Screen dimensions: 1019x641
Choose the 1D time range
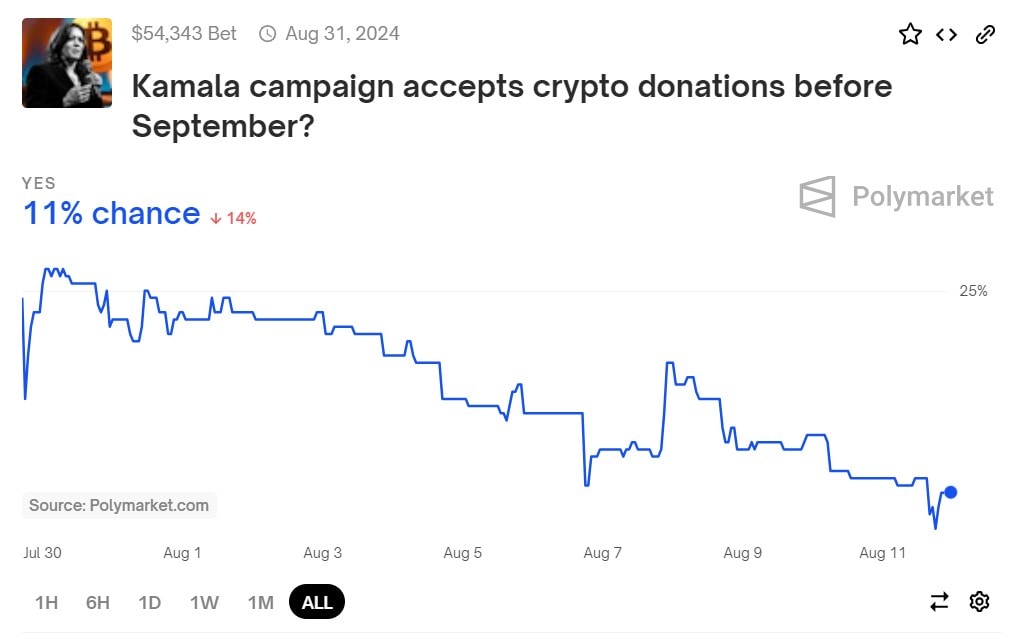click(x=150, y=602)
